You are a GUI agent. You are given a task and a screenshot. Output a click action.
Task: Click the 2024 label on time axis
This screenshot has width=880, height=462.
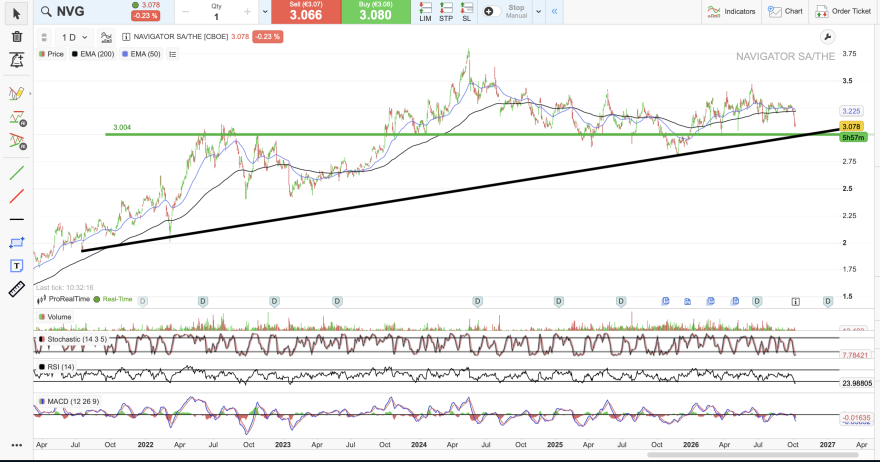tap(419, 445)
